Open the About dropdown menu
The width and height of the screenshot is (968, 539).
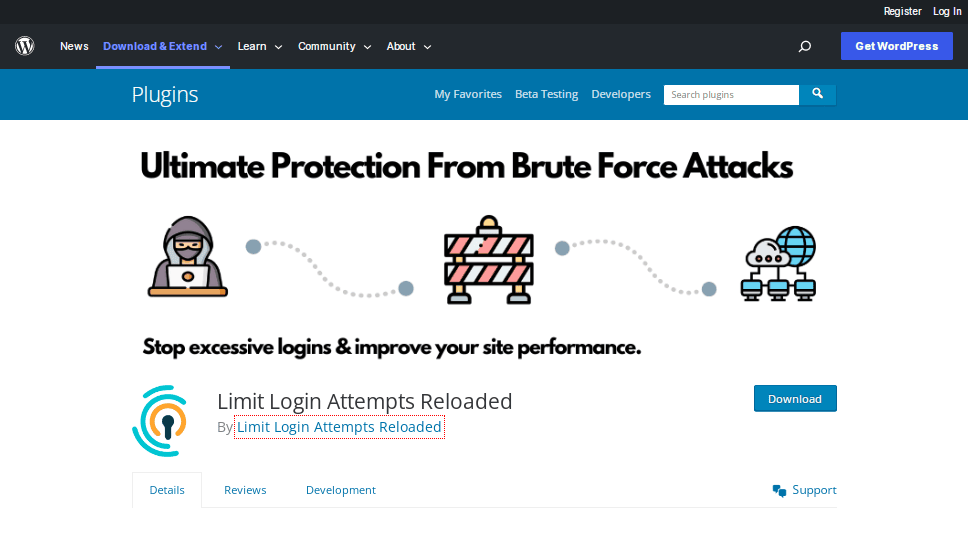pyautogui.click(x=409, y=46)
